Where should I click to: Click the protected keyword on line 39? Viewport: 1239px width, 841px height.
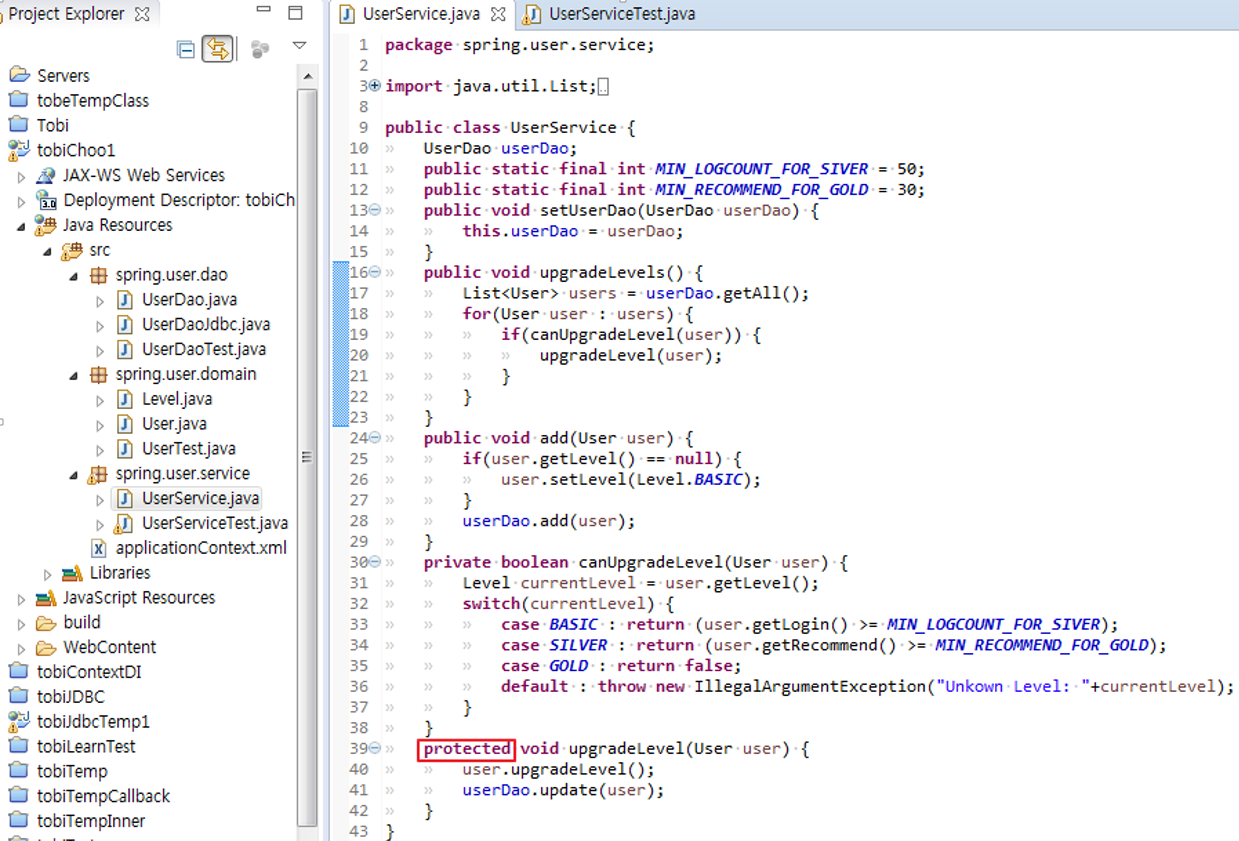tap(466, 748)
